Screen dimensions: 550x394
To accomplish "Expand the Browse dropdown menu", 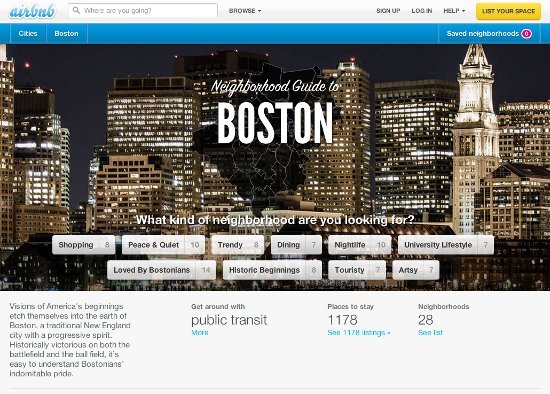I will (x=245, y=11).
